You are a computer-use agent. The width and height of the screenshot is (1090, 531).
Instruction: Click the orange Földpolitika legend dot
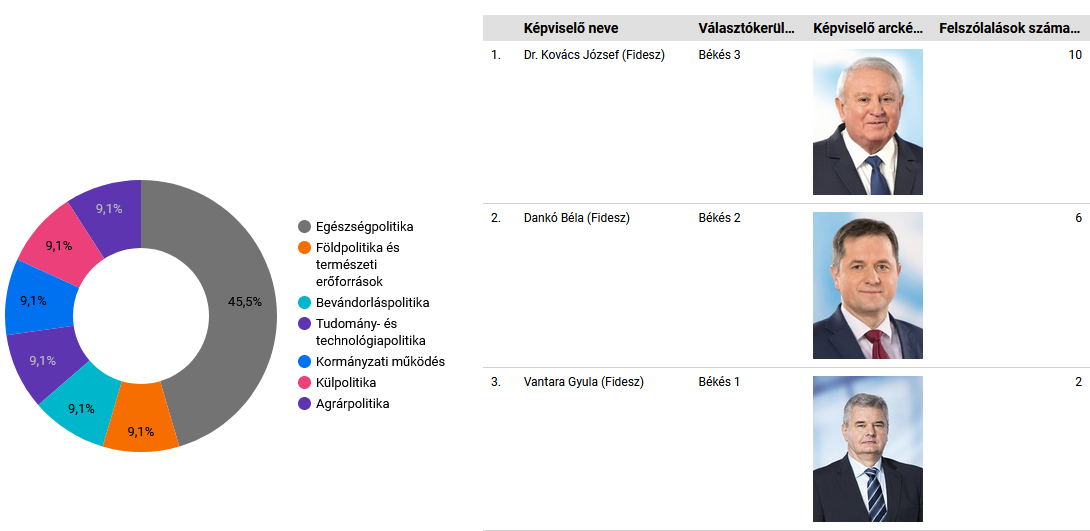(x=304, y=247)
